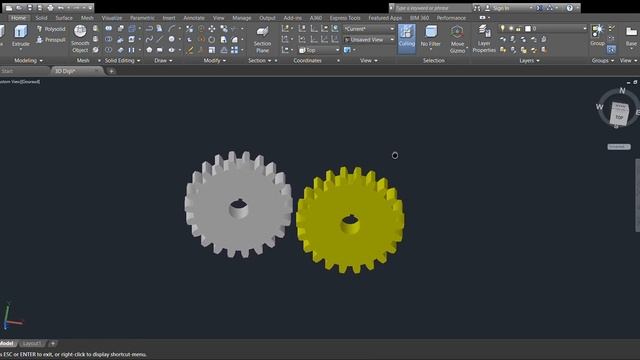The height and width of the screenshot is (360, 640).
Task: Select the Spline draw tool
Action: click(x=149, y=39)
